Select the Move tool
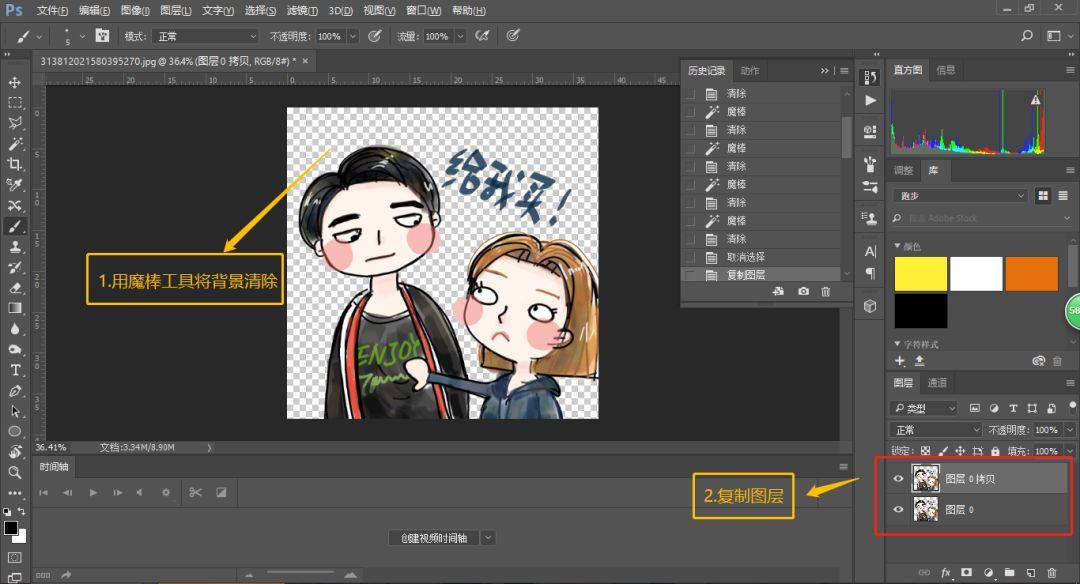 click(x=14, y=83)
